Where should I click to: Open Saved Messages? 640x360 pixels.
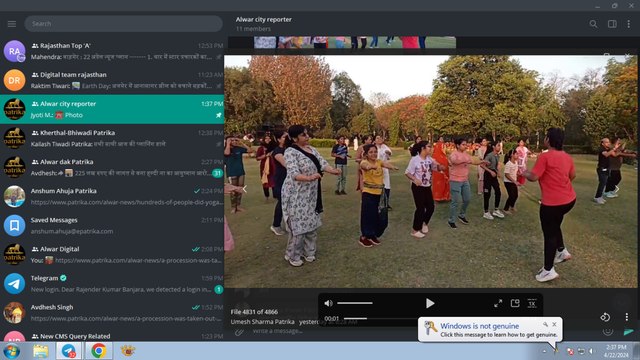pos(112,226)
